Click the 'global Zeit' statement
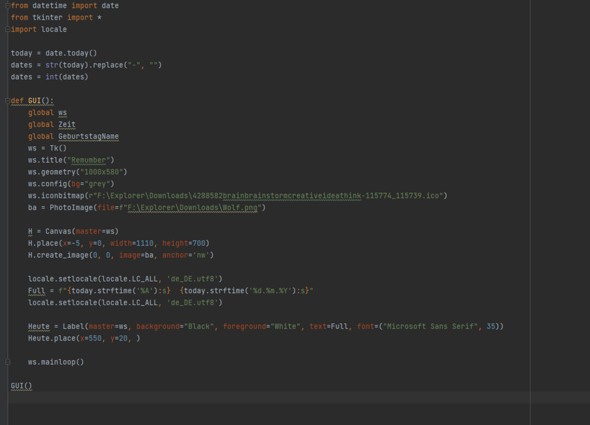Image resolution: width=590 pixels, height=425 pixels. click(52, 124)
